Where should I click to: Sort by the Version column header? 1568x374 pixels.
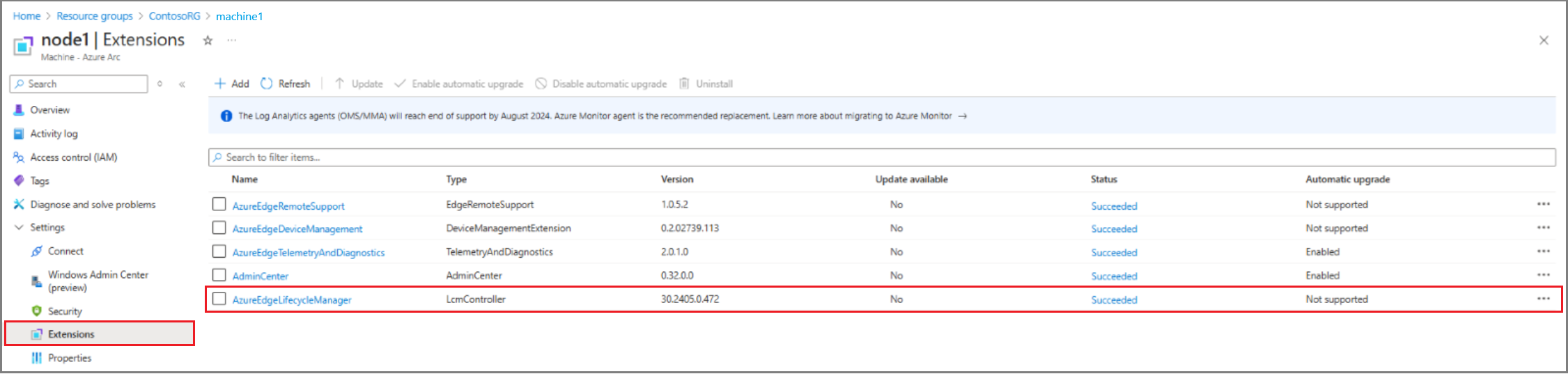(677, 179)
